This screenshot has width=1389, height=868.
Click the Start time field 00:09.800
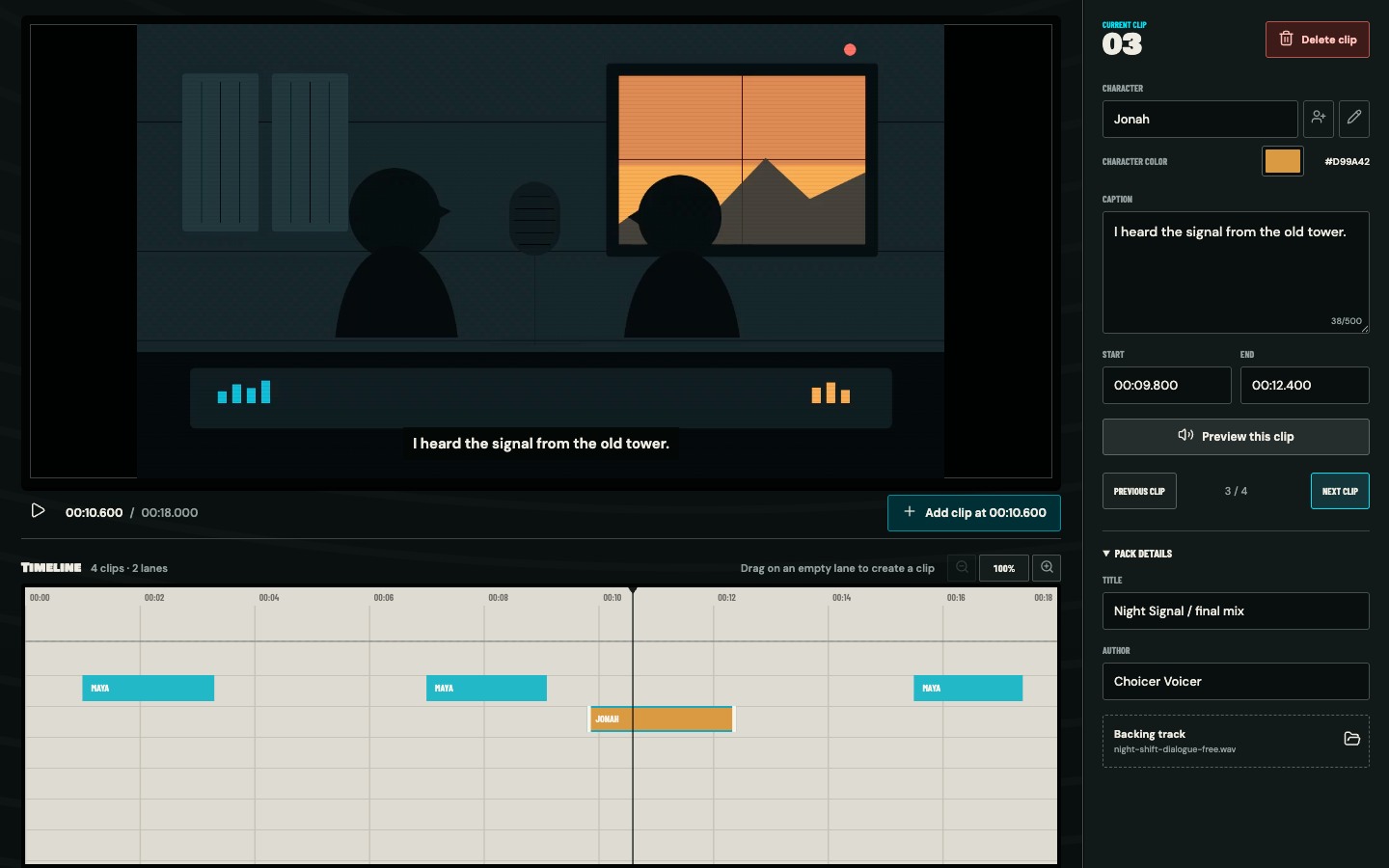[x=1166, y=385]
